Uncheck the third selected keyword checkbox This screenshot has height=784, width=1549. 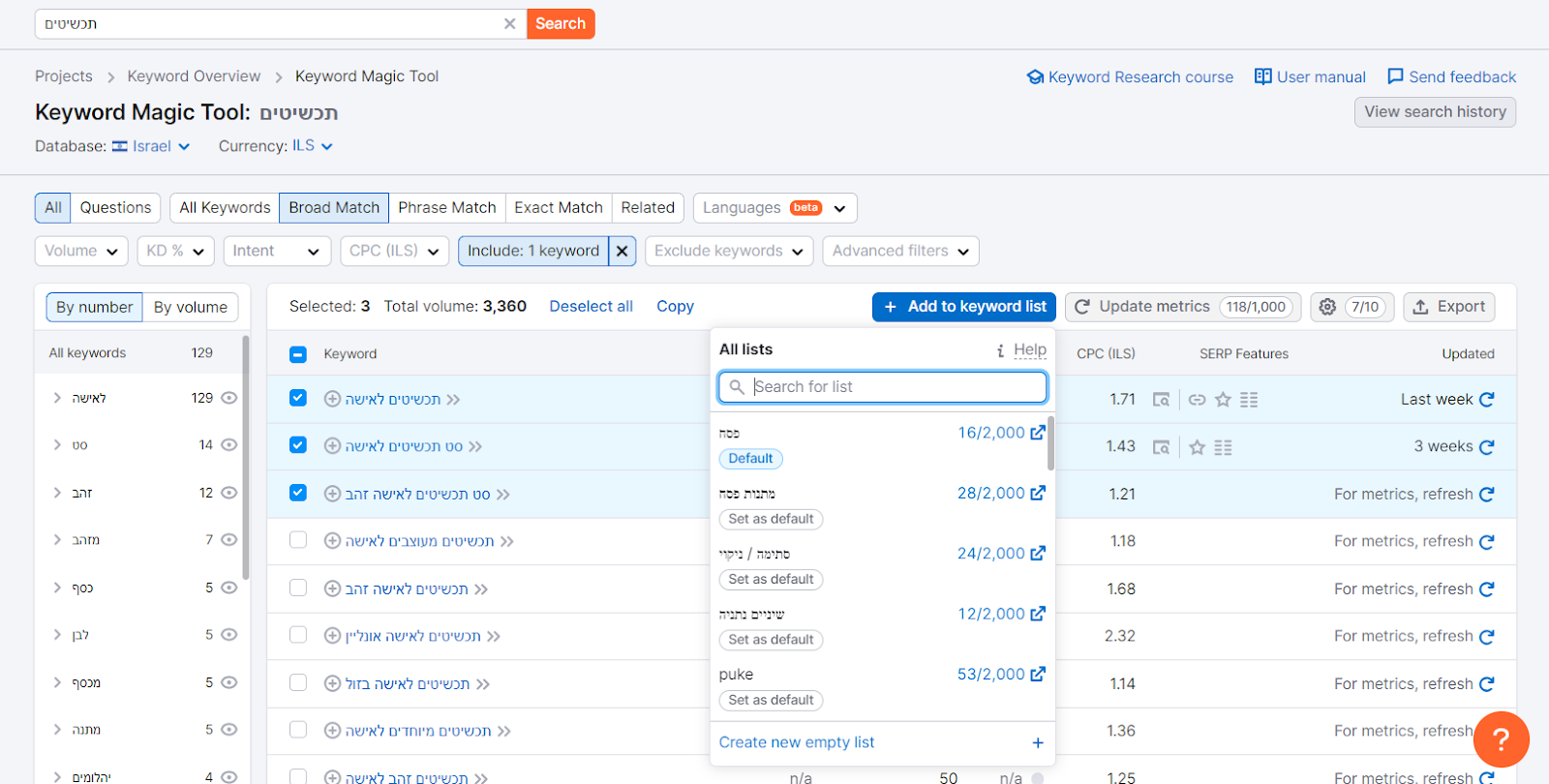(x=298, y=493)
